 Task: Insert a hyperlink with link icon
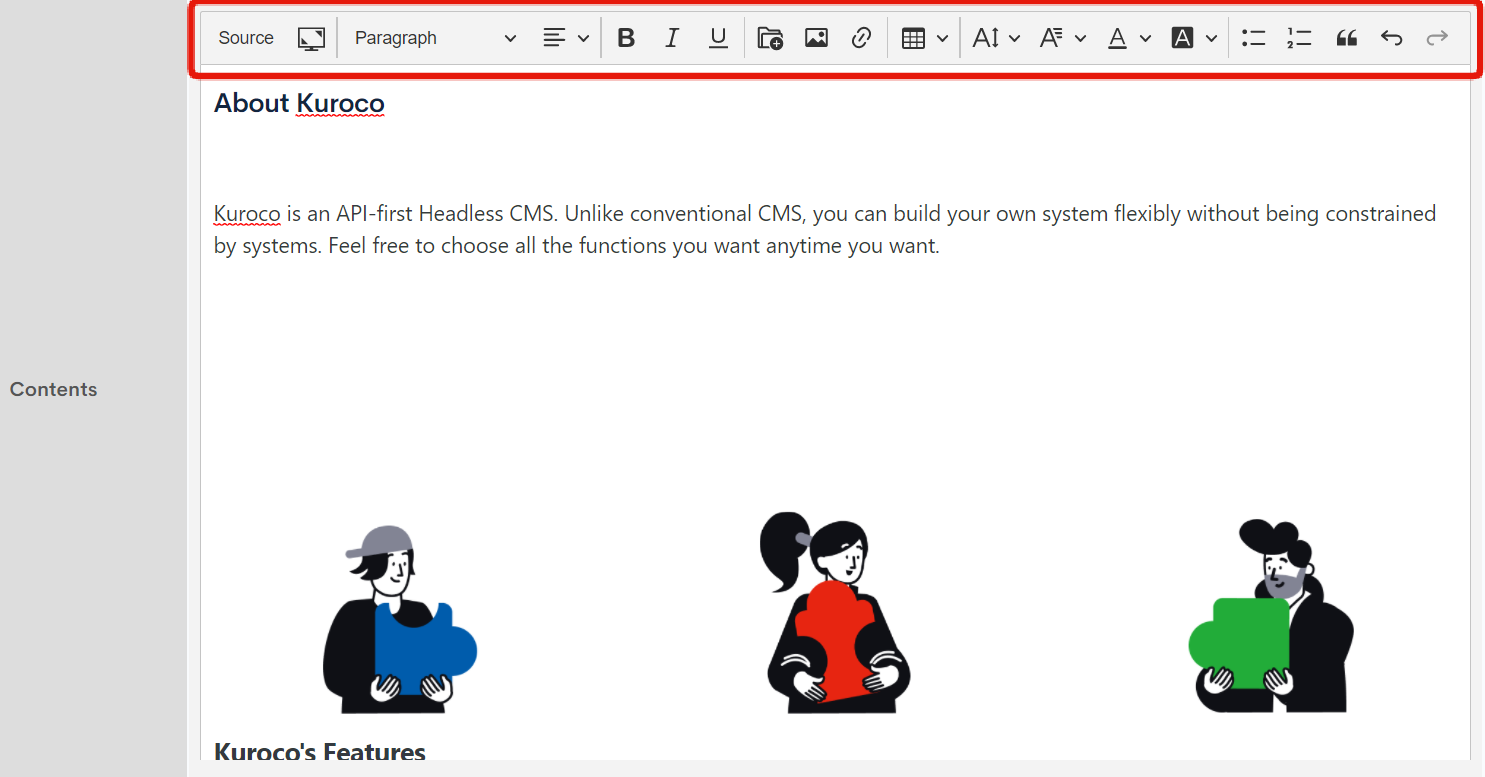point(861,38)
